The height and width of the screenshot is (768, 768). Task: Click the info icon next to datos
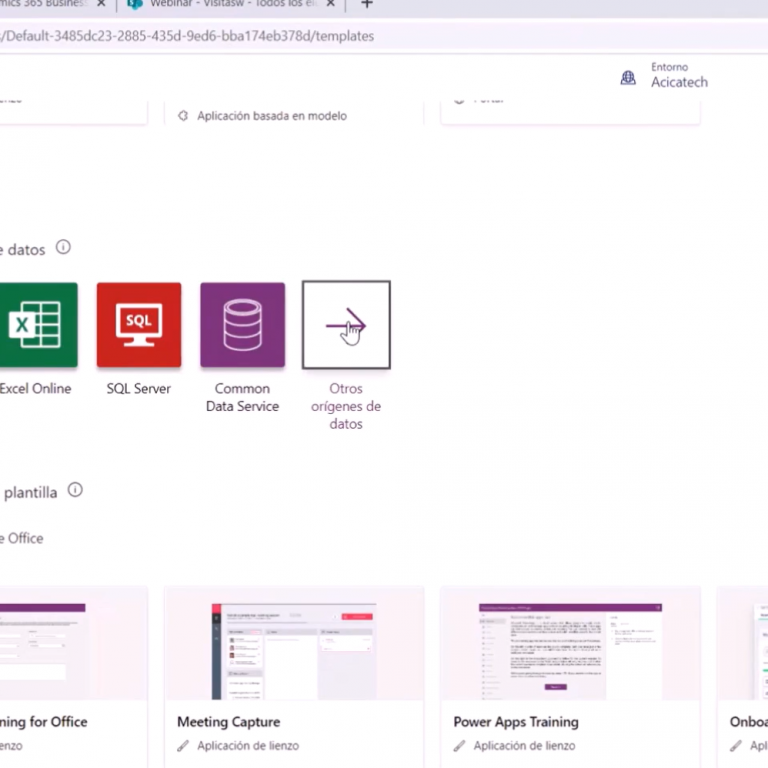tap(63, 247)
